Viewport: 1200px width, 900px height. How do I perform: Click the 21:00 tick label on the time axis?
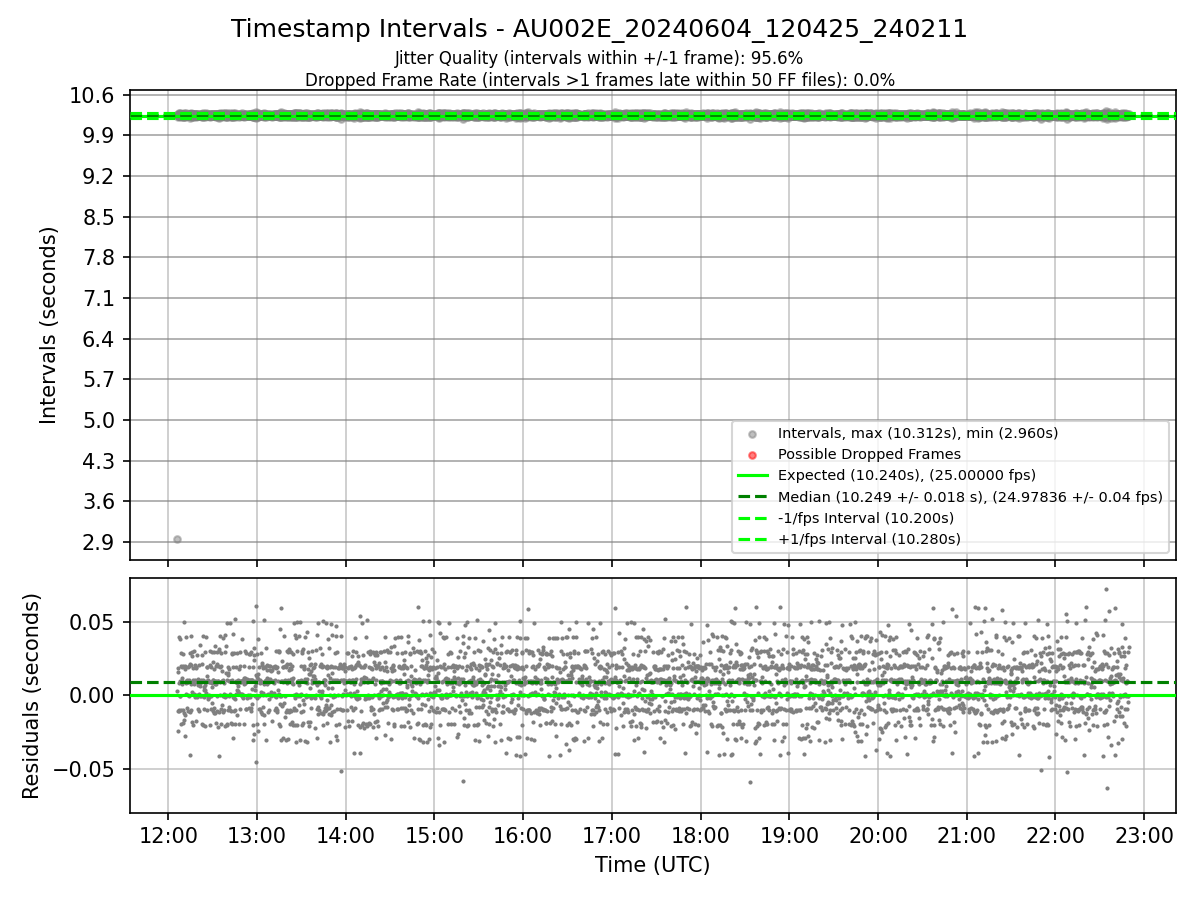967,835
